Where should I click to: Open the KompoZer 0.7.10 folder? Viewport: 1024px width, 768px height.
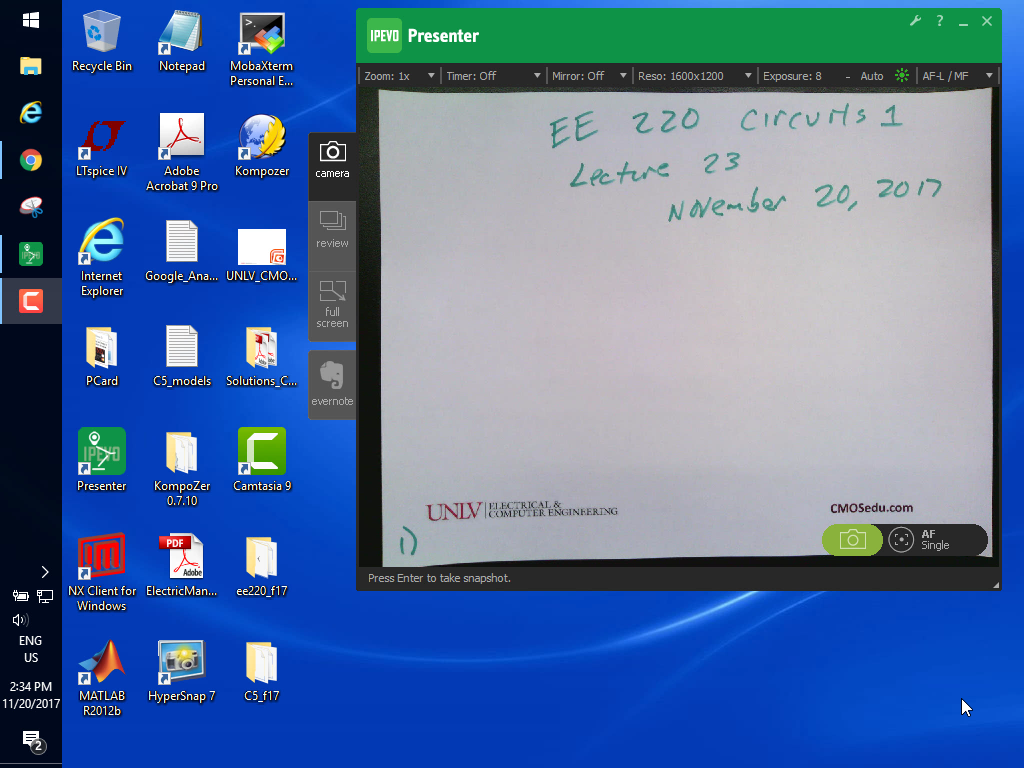(x=182, y=468)
